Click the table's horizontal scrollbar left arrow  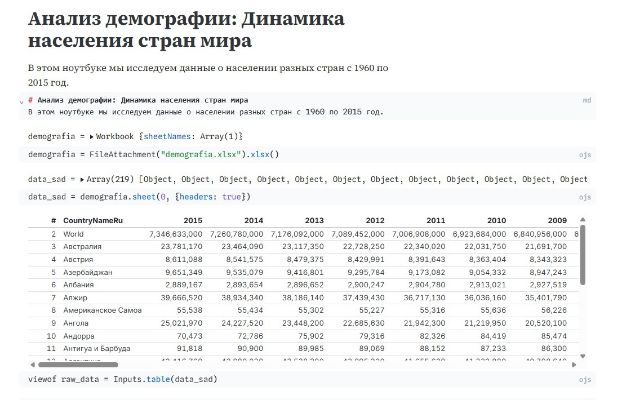33,364
